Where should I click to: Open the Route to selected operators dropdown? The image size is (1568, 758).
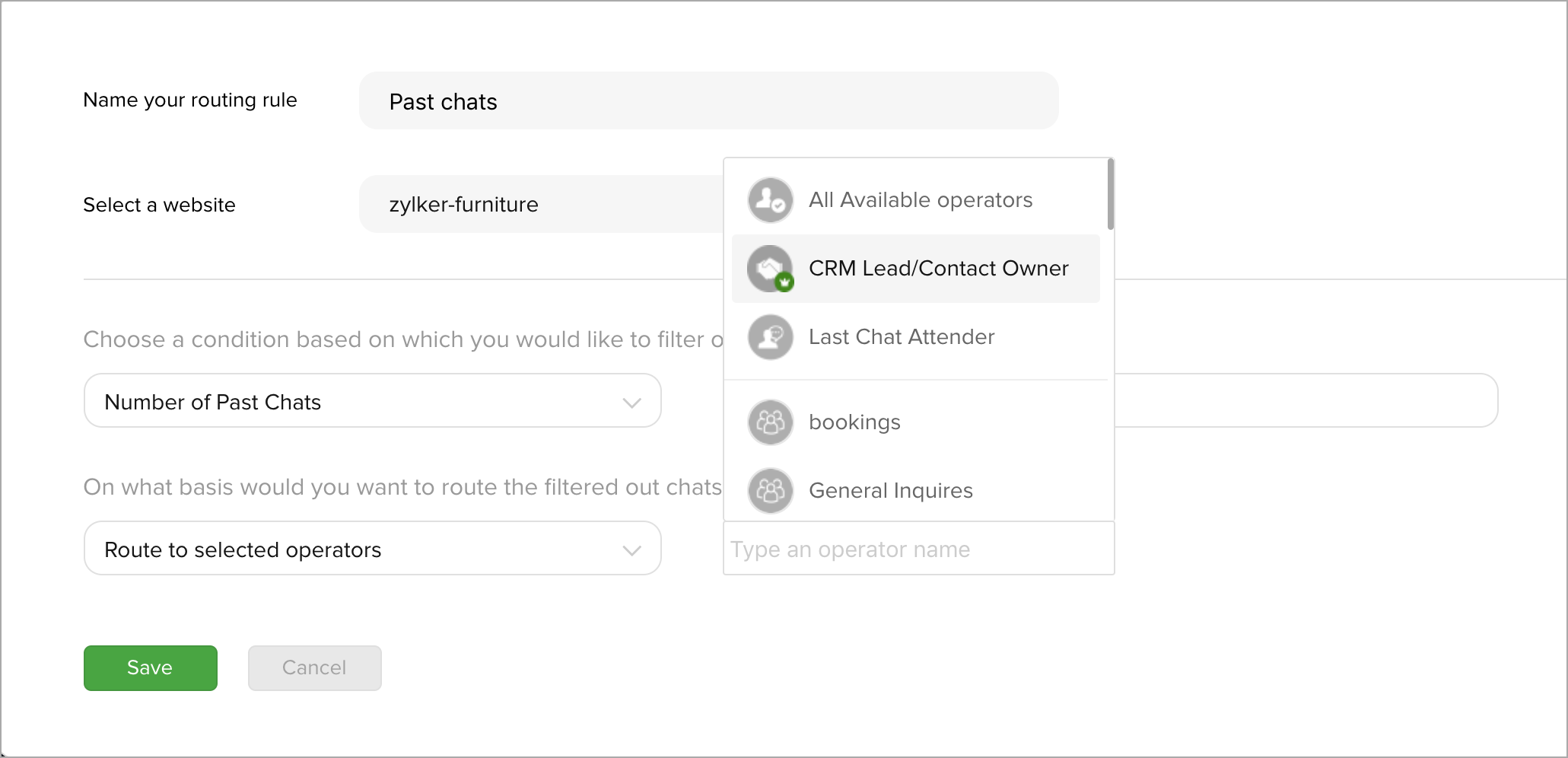372,549
